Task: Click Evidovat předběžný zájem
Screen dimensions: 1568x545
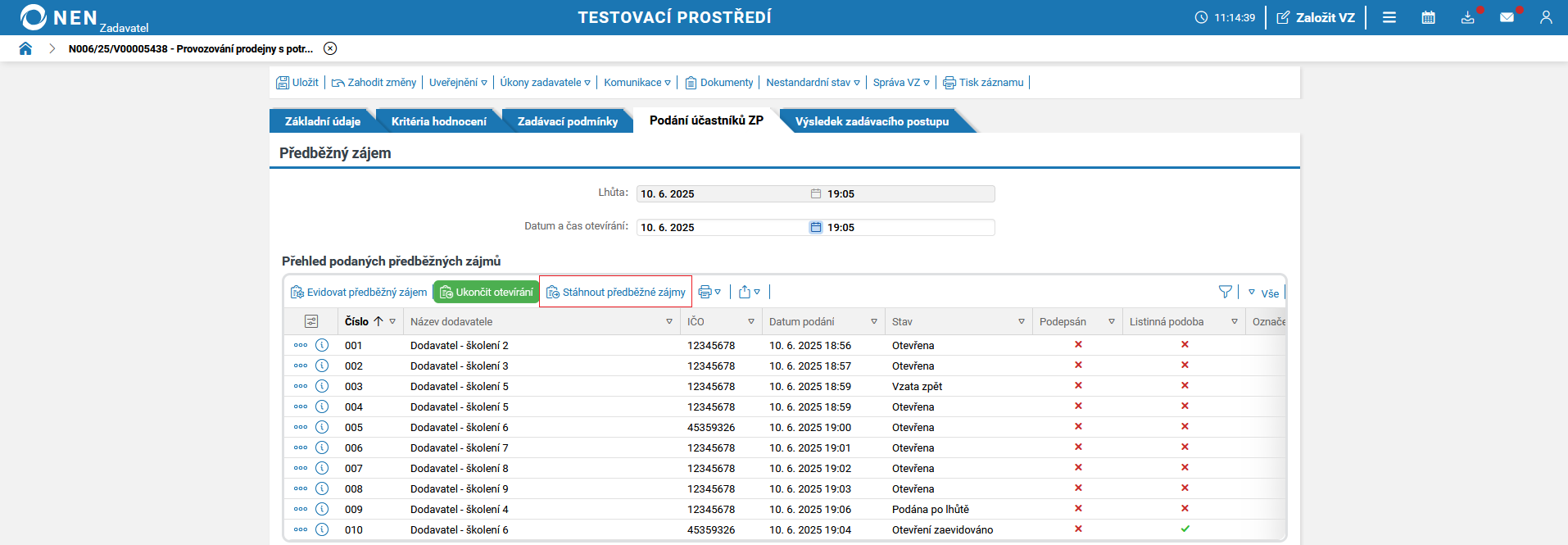Action: click(x=359, y=292)
